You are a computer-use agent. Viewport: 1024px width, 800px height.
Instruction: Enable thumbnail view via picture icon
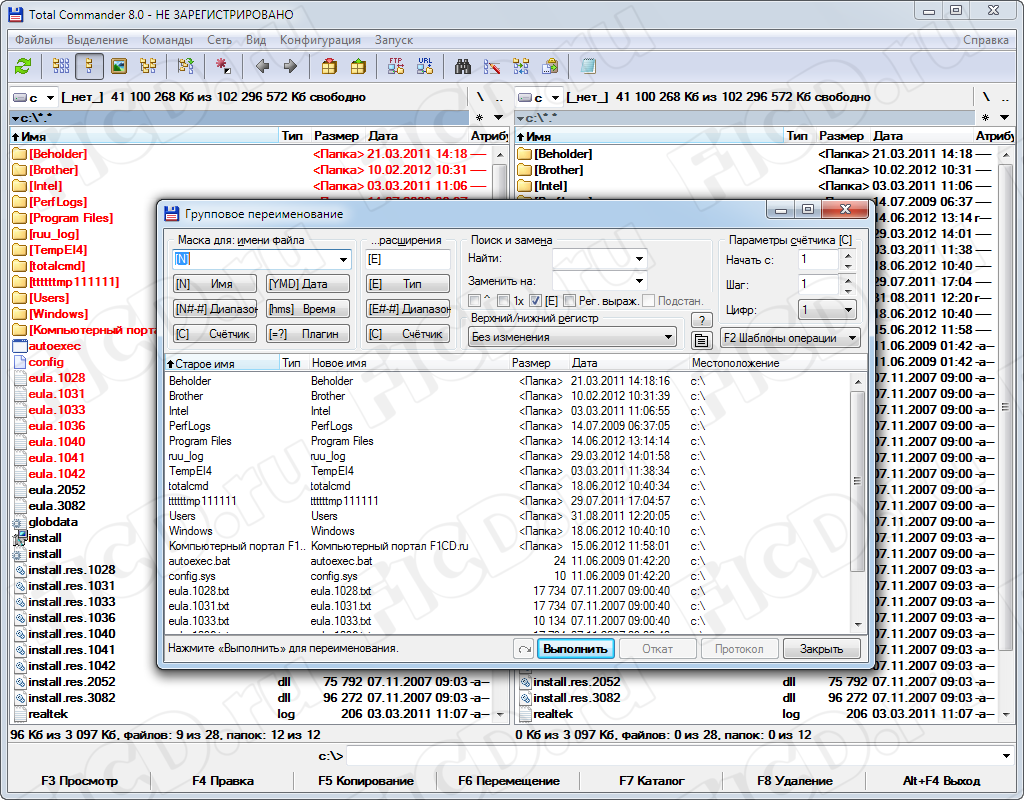click(x=118, y=66)
